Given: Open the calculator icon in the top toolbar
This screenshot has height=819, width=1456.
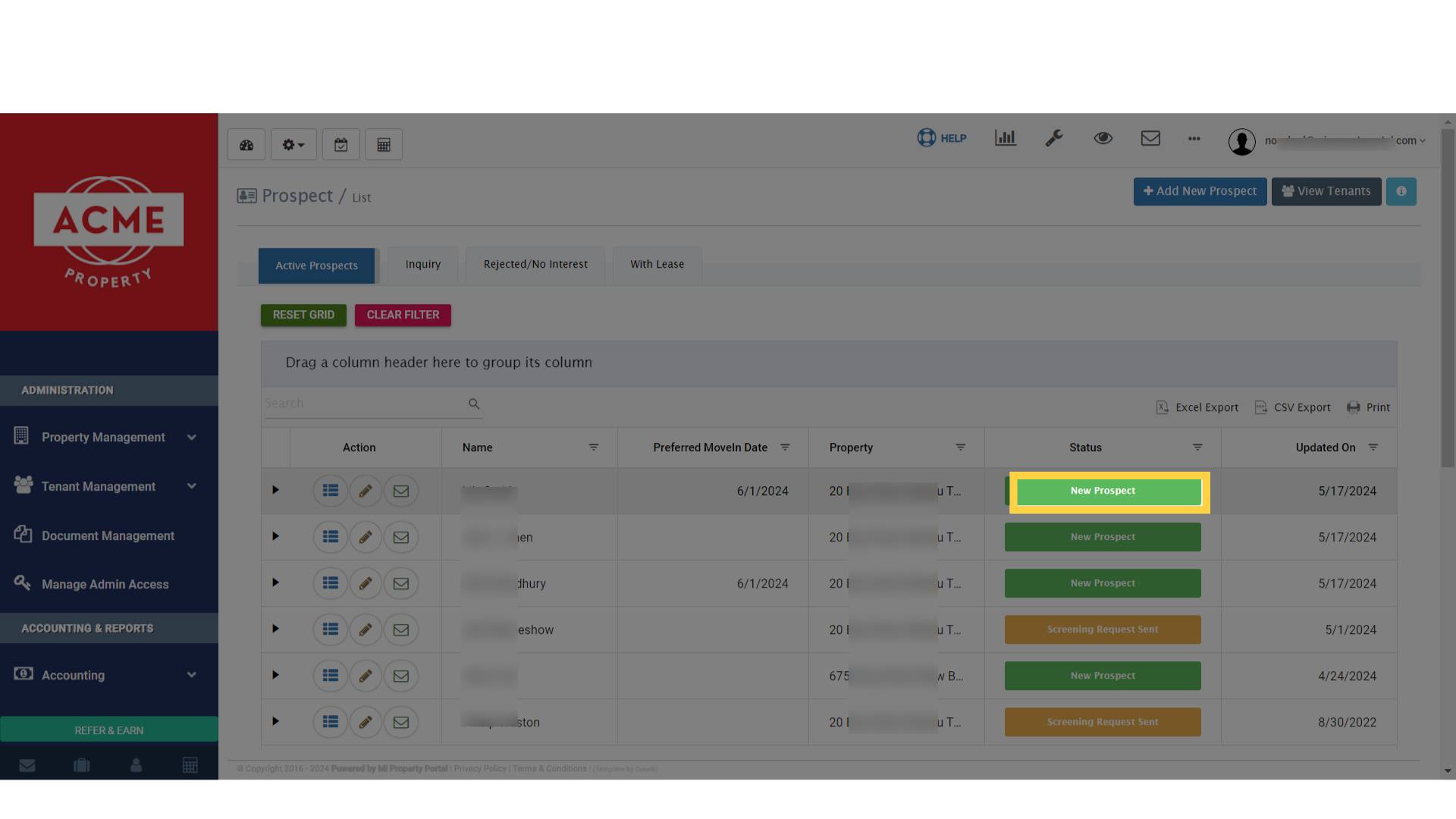Looking at the screenshot, I should [x=384, y=144].
